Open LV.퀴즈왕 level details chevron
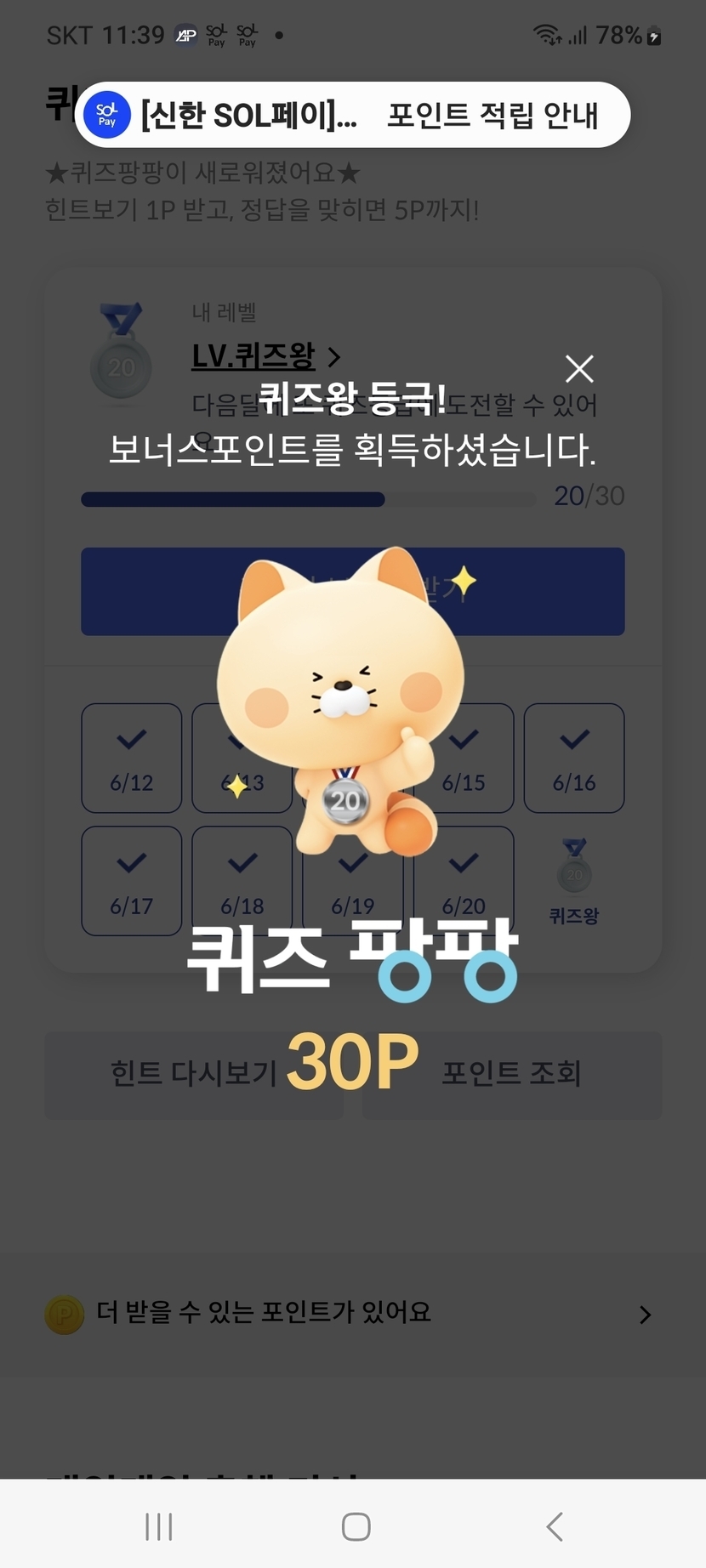706x1568 pixels. pos(334,356)
